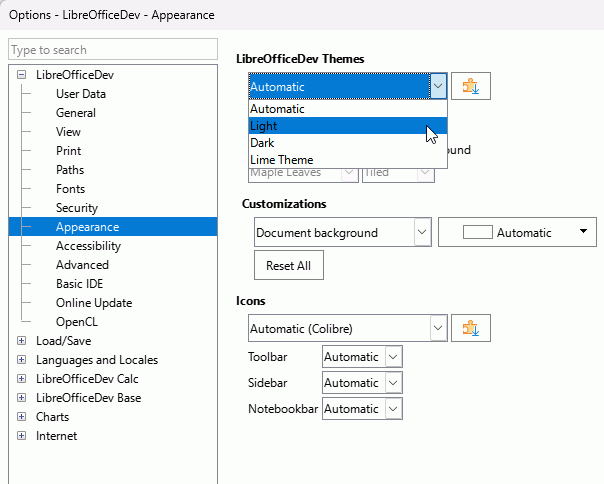Screen dimensions: 604x484
Task: Open the Toolbar icon size dropdown
Action: (362, 356)
